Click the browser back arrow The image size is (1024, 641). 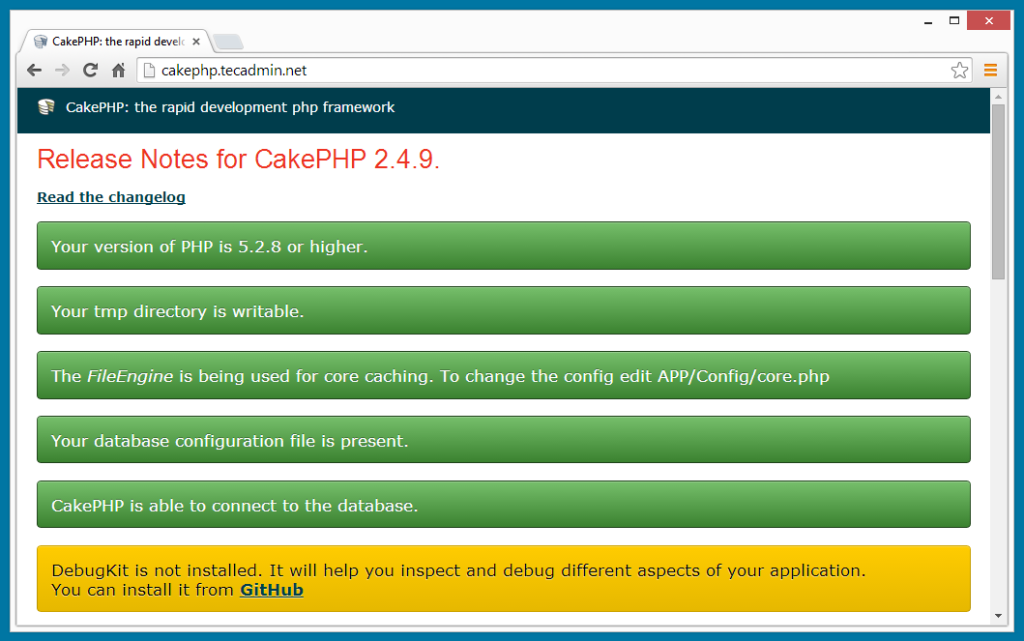(34, 70)
